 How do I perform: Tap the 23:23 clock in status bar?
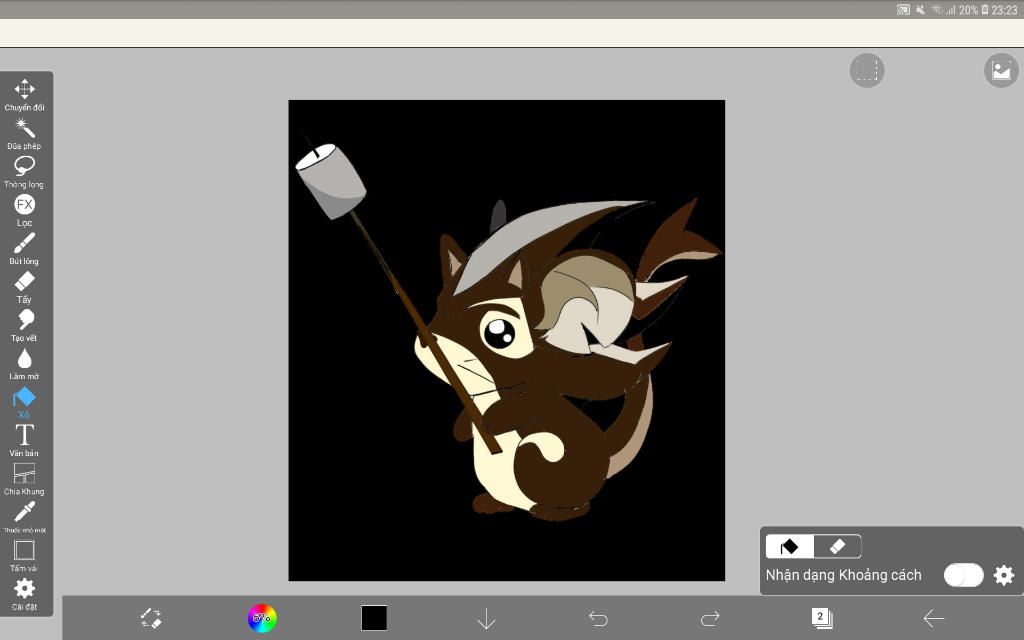point(1006,10)
